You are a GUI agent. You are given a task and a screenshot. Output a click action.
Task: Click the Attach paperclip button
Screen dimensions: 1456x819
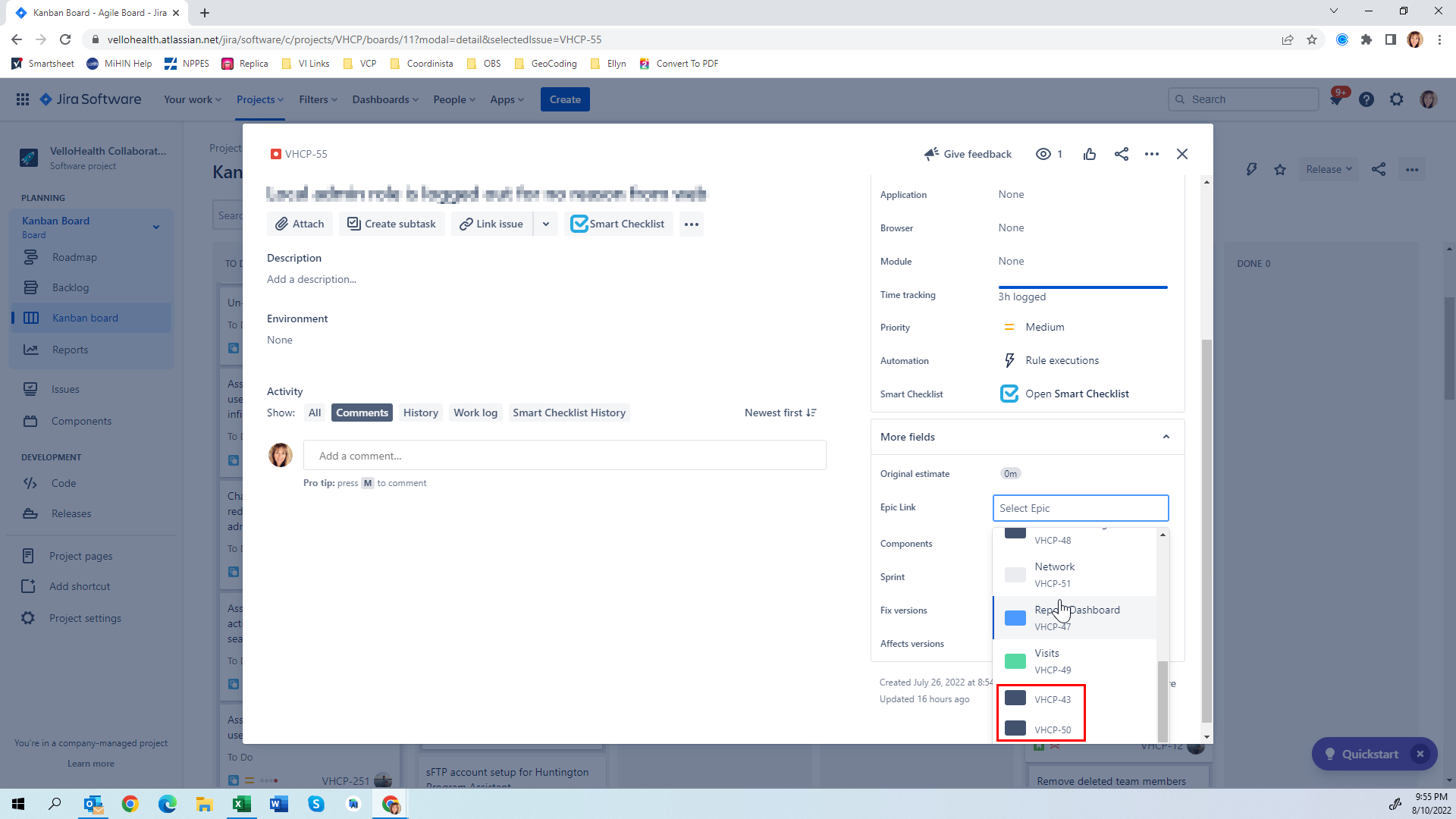pos(300,224)
